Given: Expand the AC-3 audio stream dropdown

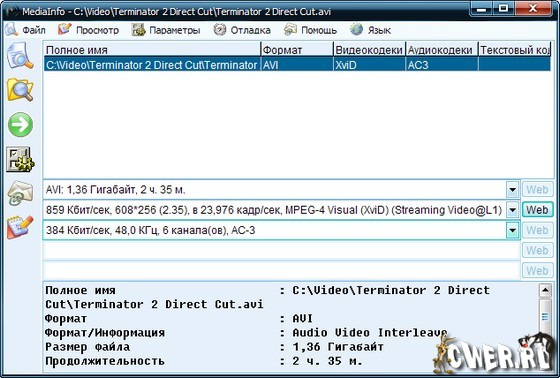Looking at the screenshot, I should (x=512, y=230).
